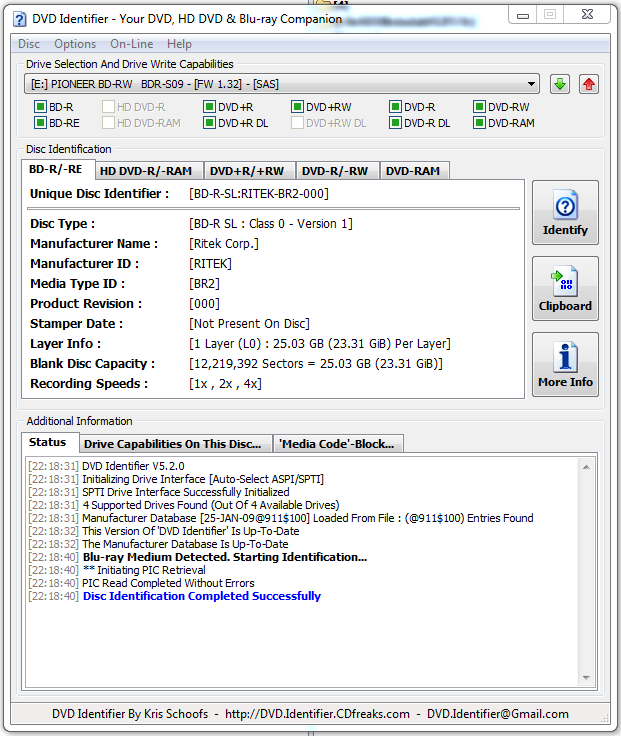The height and width of the screenshot is (736, 621).
Task: Open the On-Line menu
Action: coord(132,44)
